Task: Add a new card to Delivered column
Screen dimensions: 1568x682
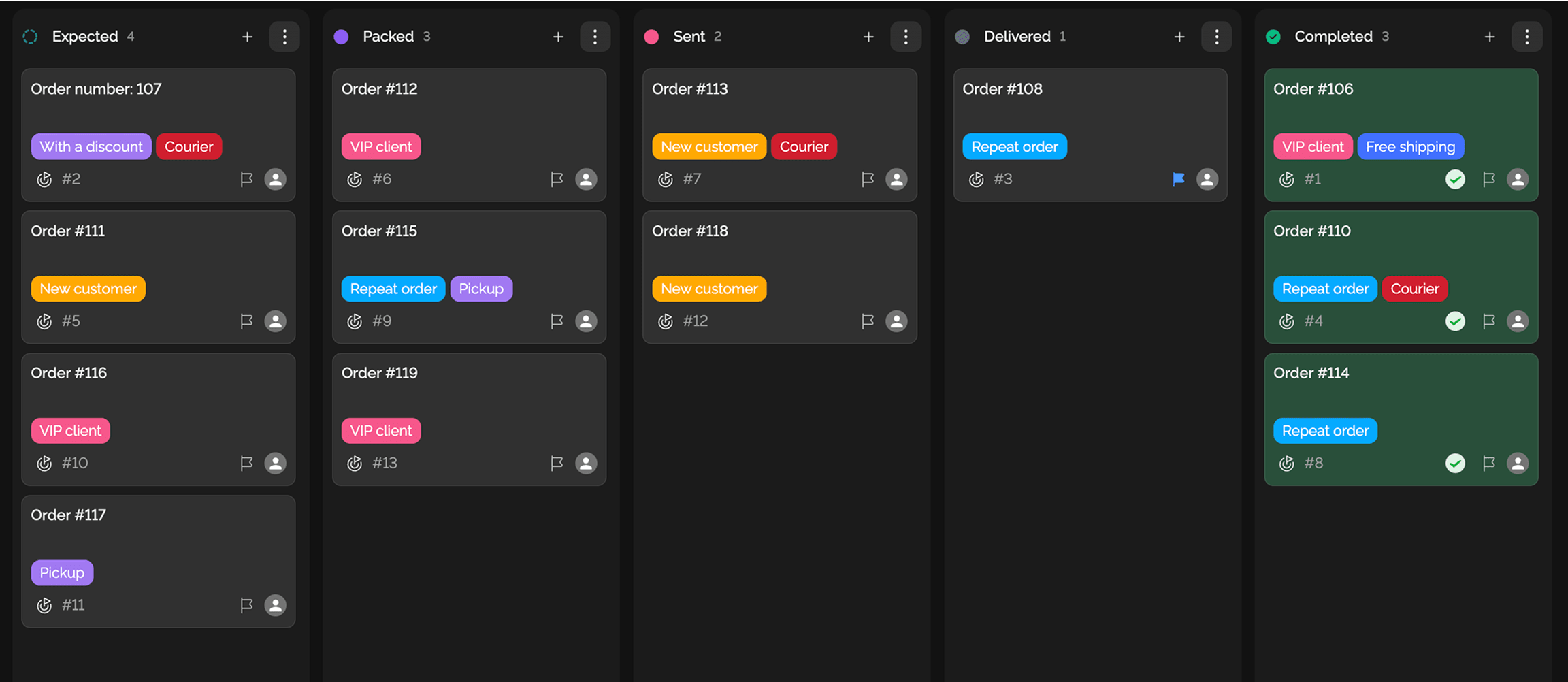Action: click(x=1179, y=37)
